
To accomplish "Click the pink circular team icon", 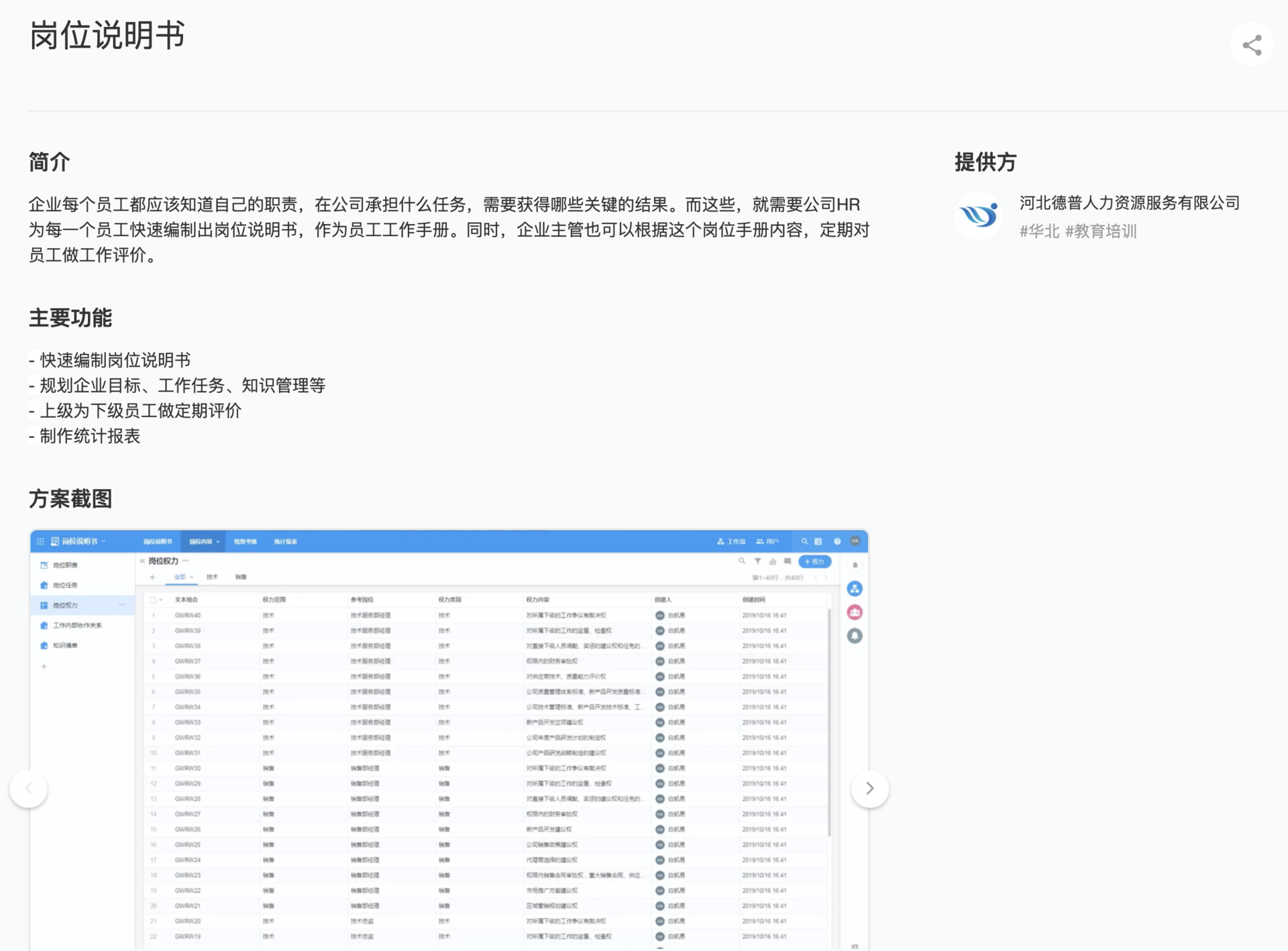I will (x=854, y=612).
